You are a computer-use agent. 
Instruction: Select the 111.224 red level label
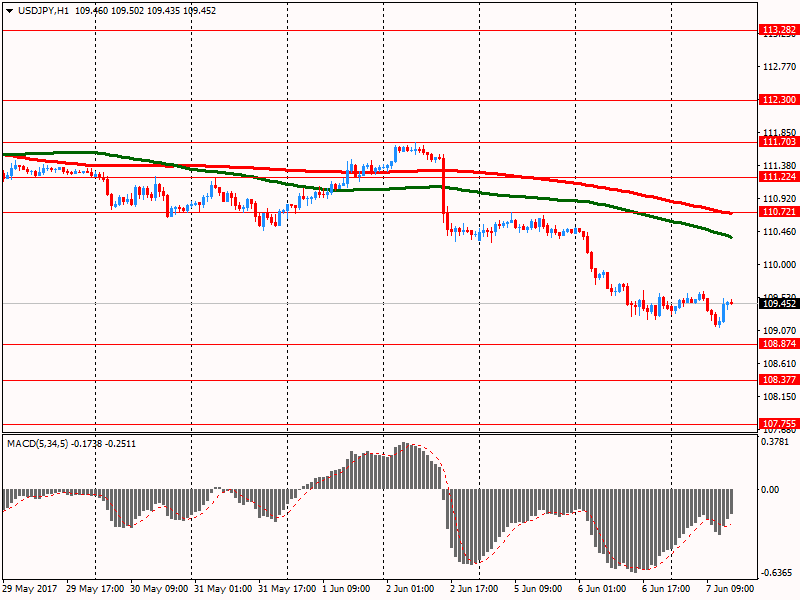pos(779,177)
